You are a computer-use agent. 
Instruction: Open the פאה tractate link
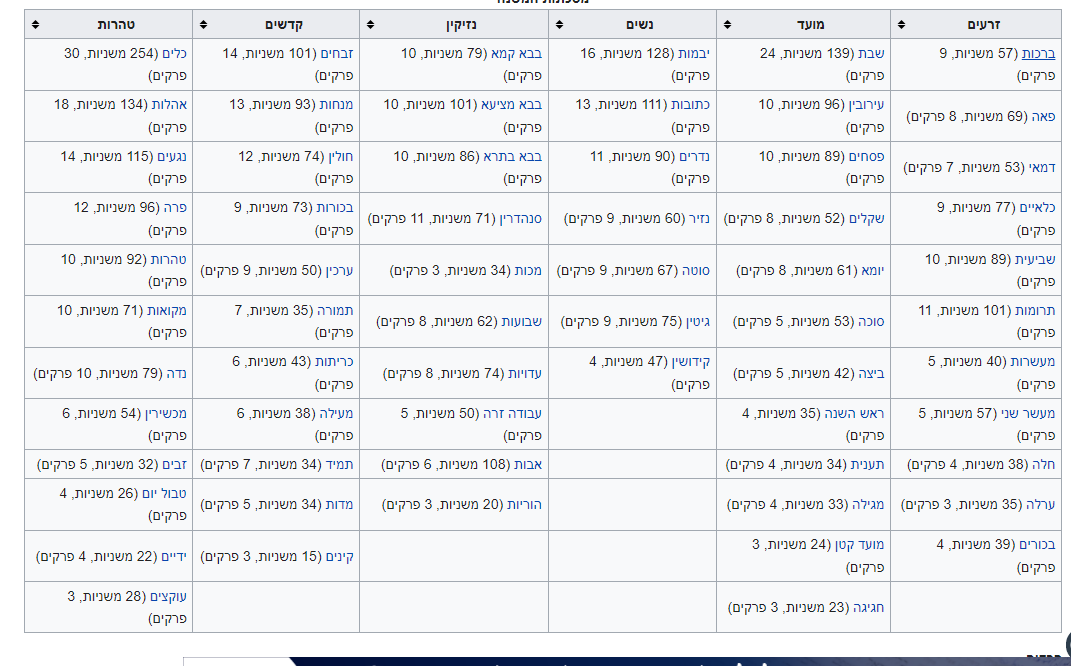point(1044,116)
